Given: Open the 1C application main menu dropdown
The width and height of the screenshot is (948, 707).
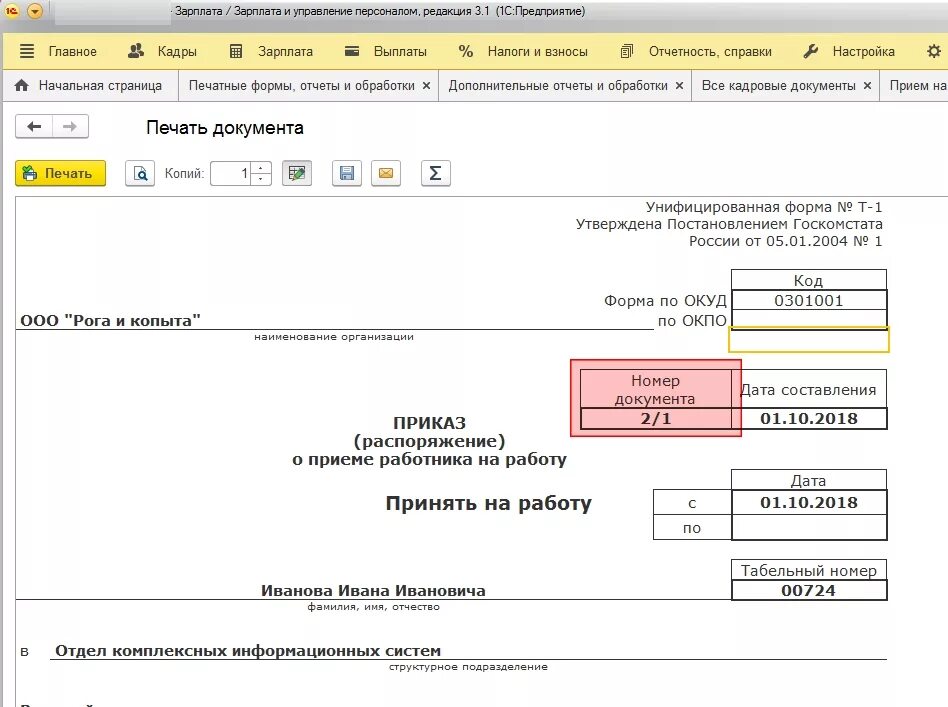Looking at the screenshot, I should [35, 11].
